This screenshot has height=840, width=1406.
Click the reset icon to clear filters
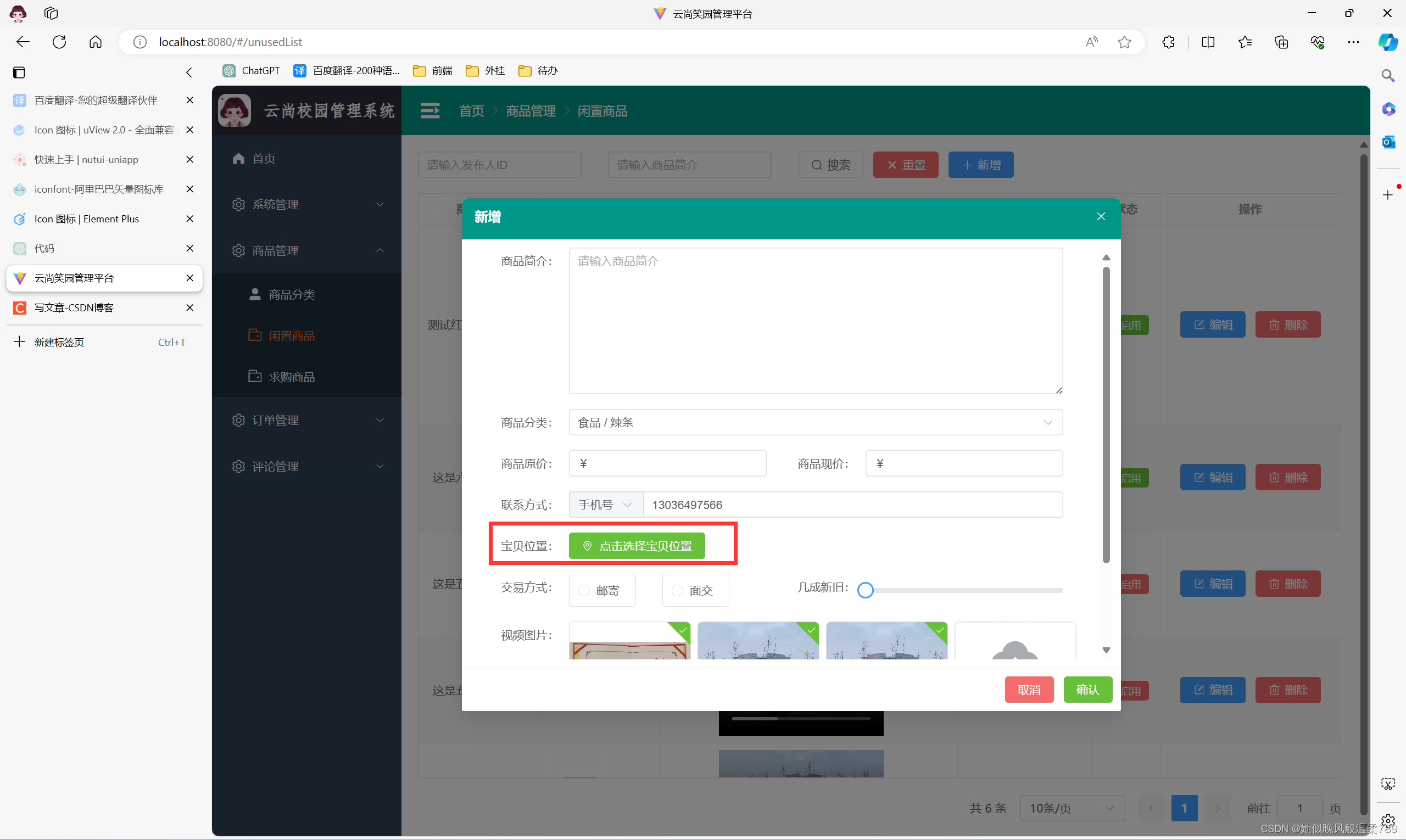(904, 164)
